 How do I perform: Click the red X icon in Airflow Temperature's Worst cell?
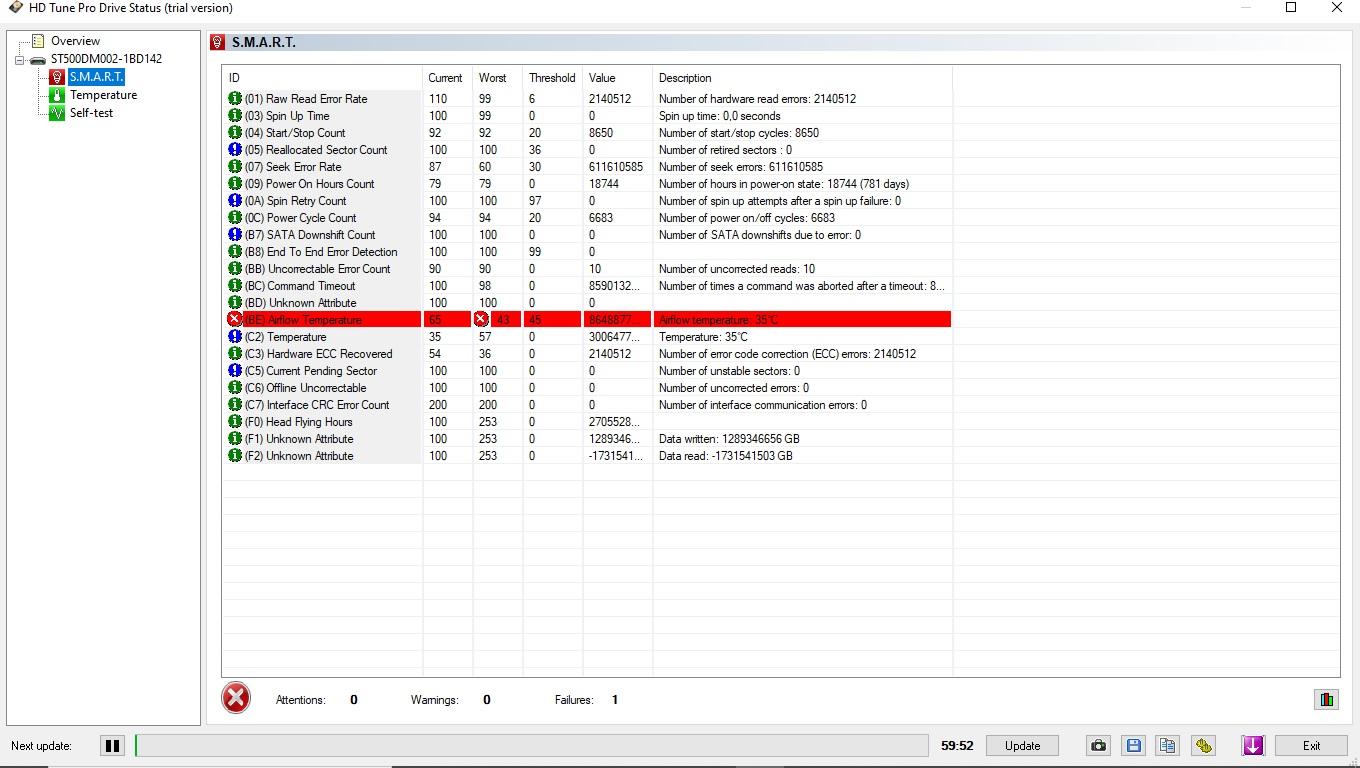481,320
